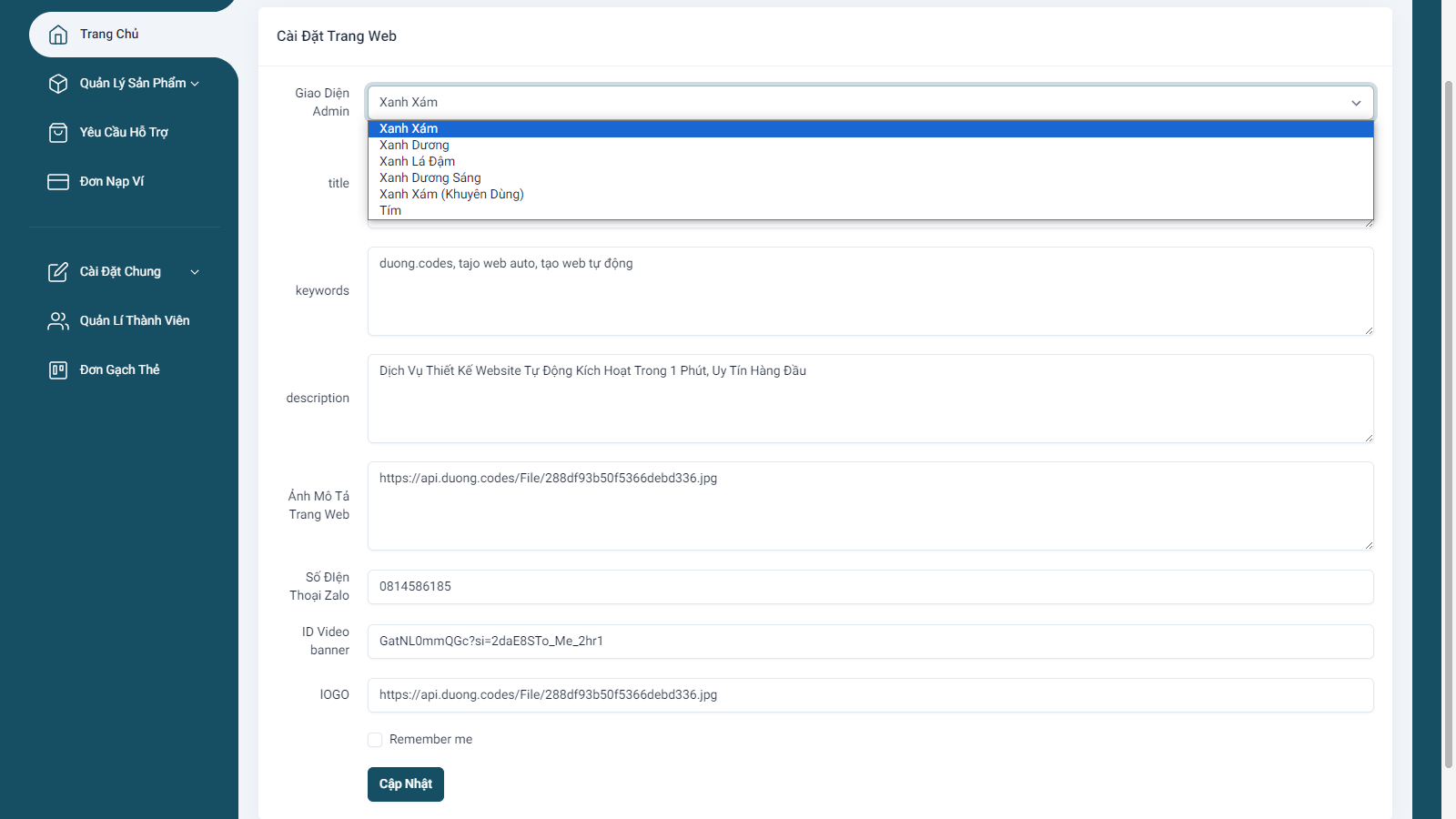Select the Xanh Dương theme option
This screenshot has width=1456, height=819.
(x=414, y=146)
